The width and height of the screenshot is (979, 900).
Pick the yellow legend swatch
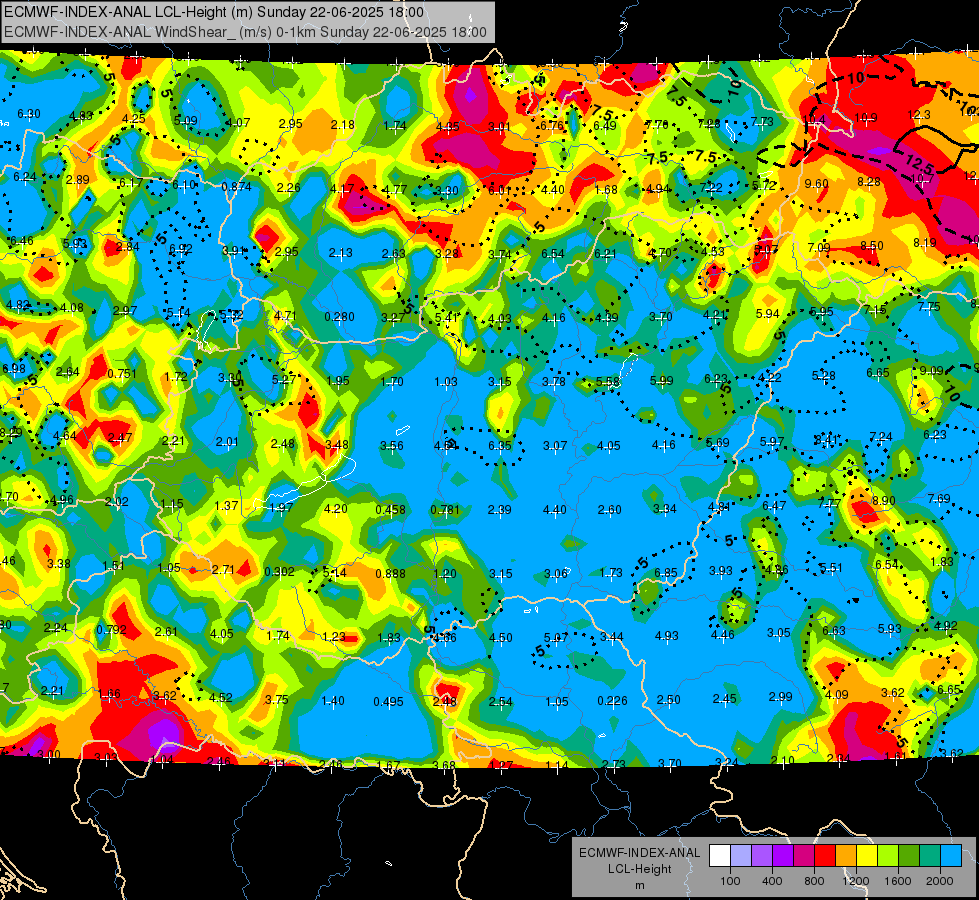point(867,856)
